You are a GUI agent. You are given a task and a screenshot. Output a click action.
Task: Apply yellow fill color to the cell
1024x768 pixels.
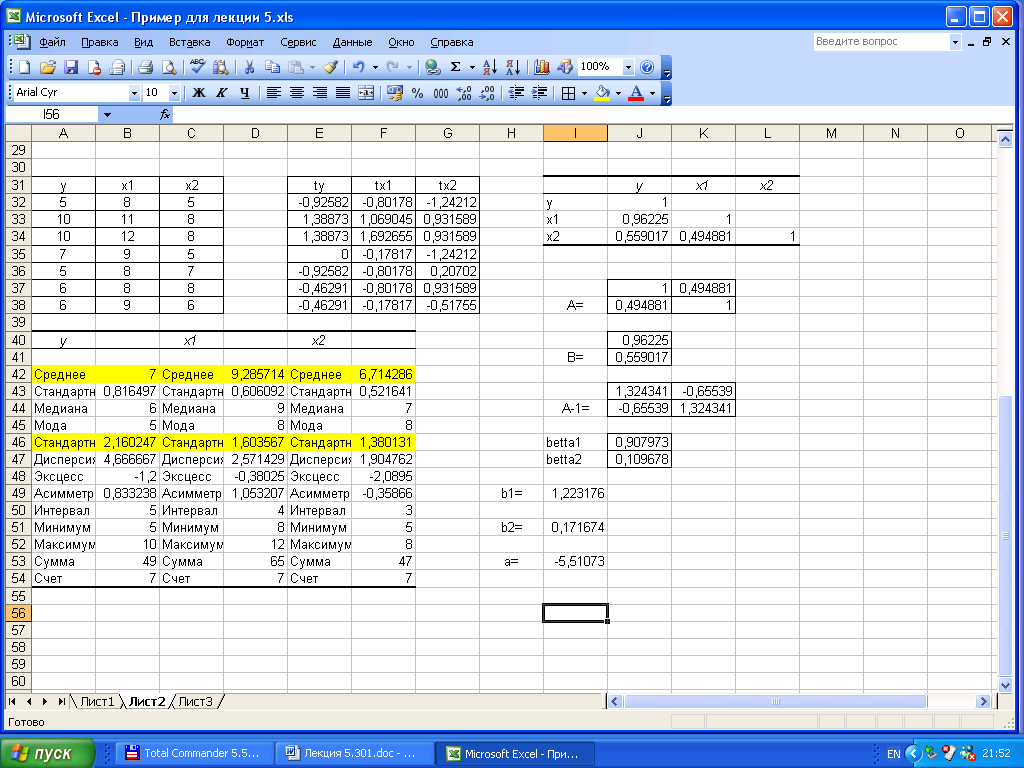pos(603,93)
